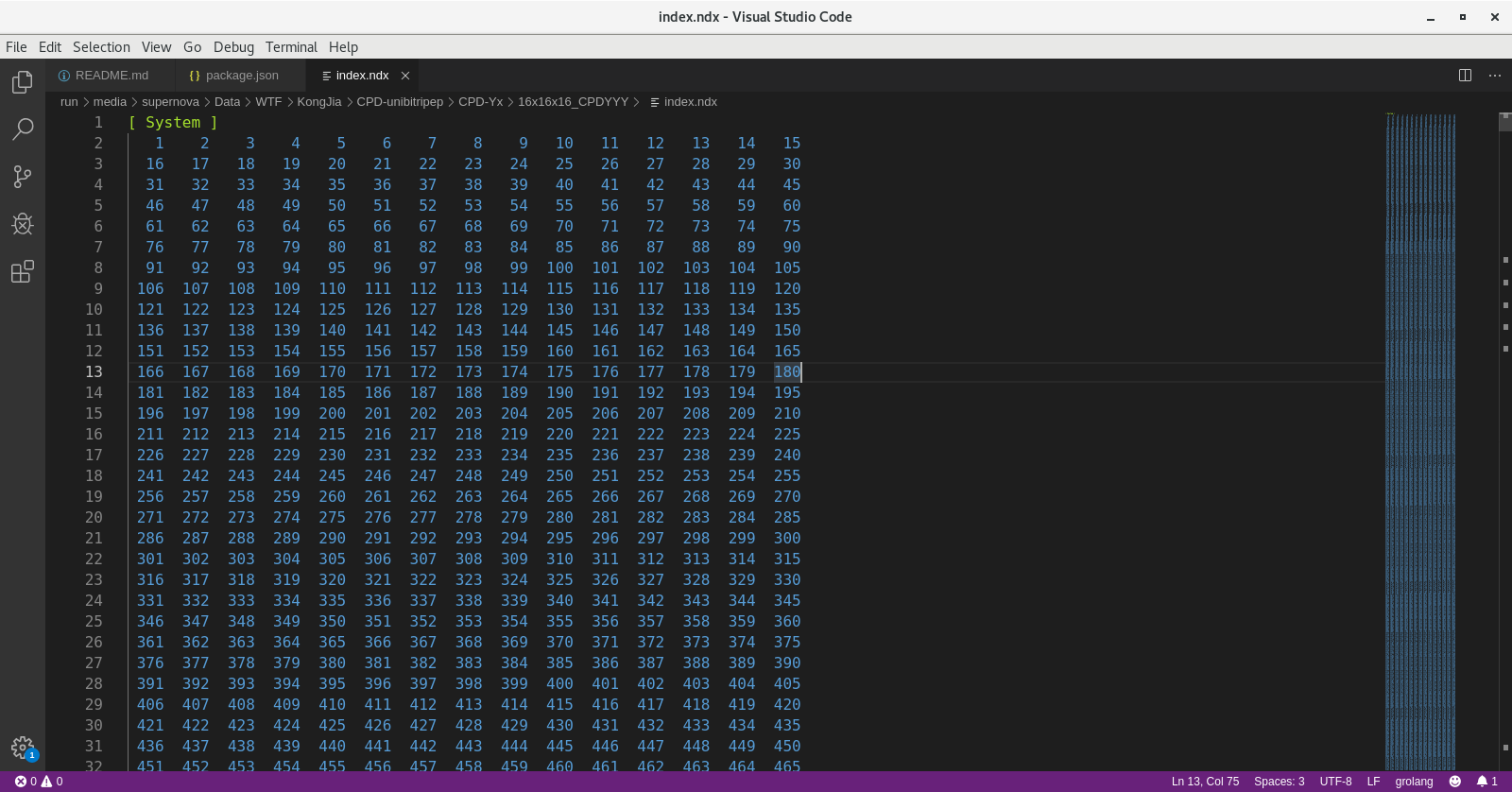Click the braces icon on package.json tab

(195, 76)
